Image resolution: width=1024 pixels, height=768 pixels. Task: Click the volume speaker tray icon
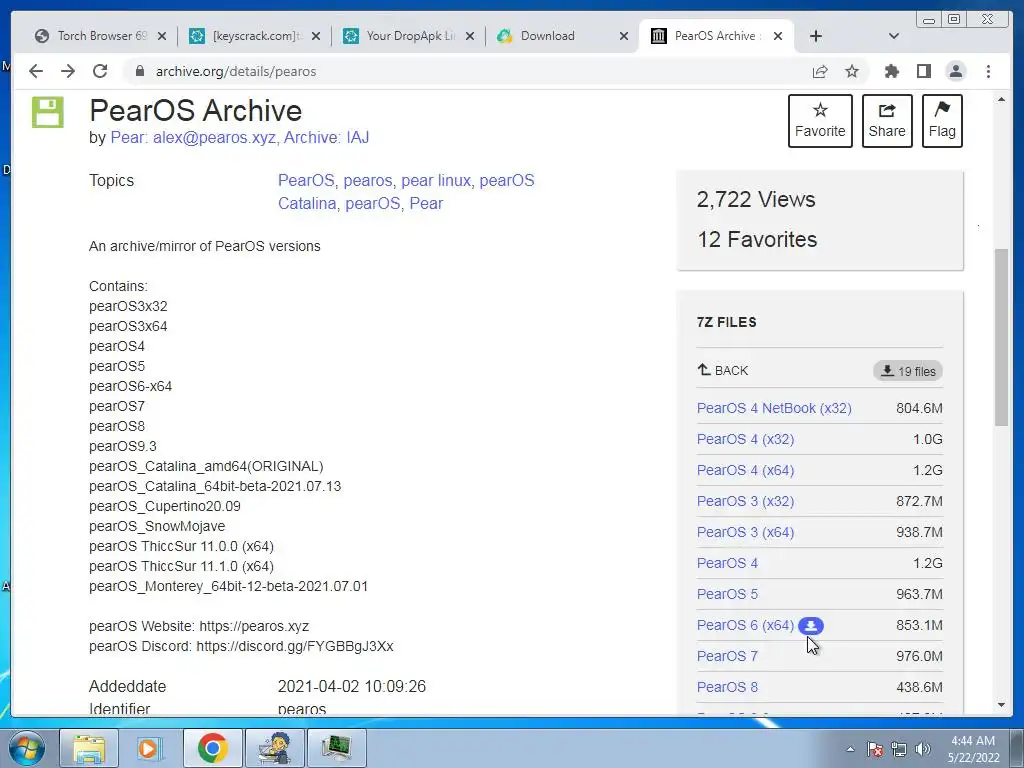point(923,749)
